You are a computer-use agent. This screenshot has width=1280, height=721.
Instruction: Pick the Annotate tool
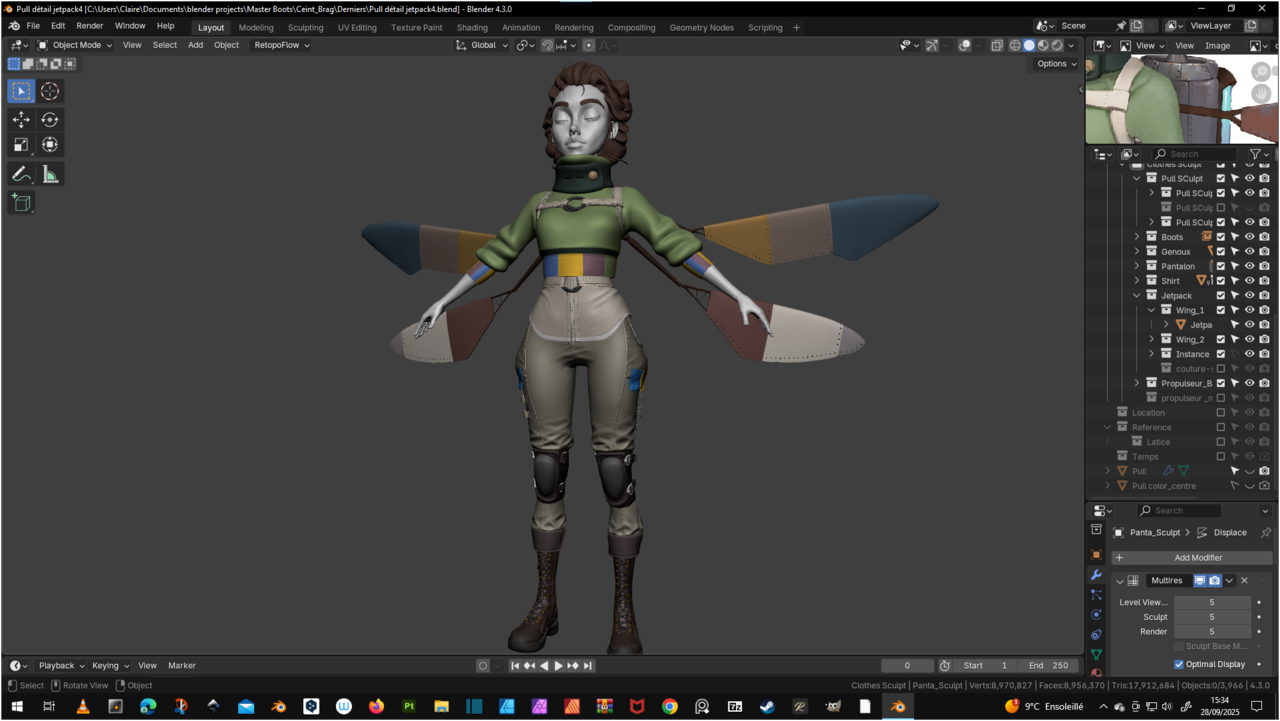click(x=21, y=175)
